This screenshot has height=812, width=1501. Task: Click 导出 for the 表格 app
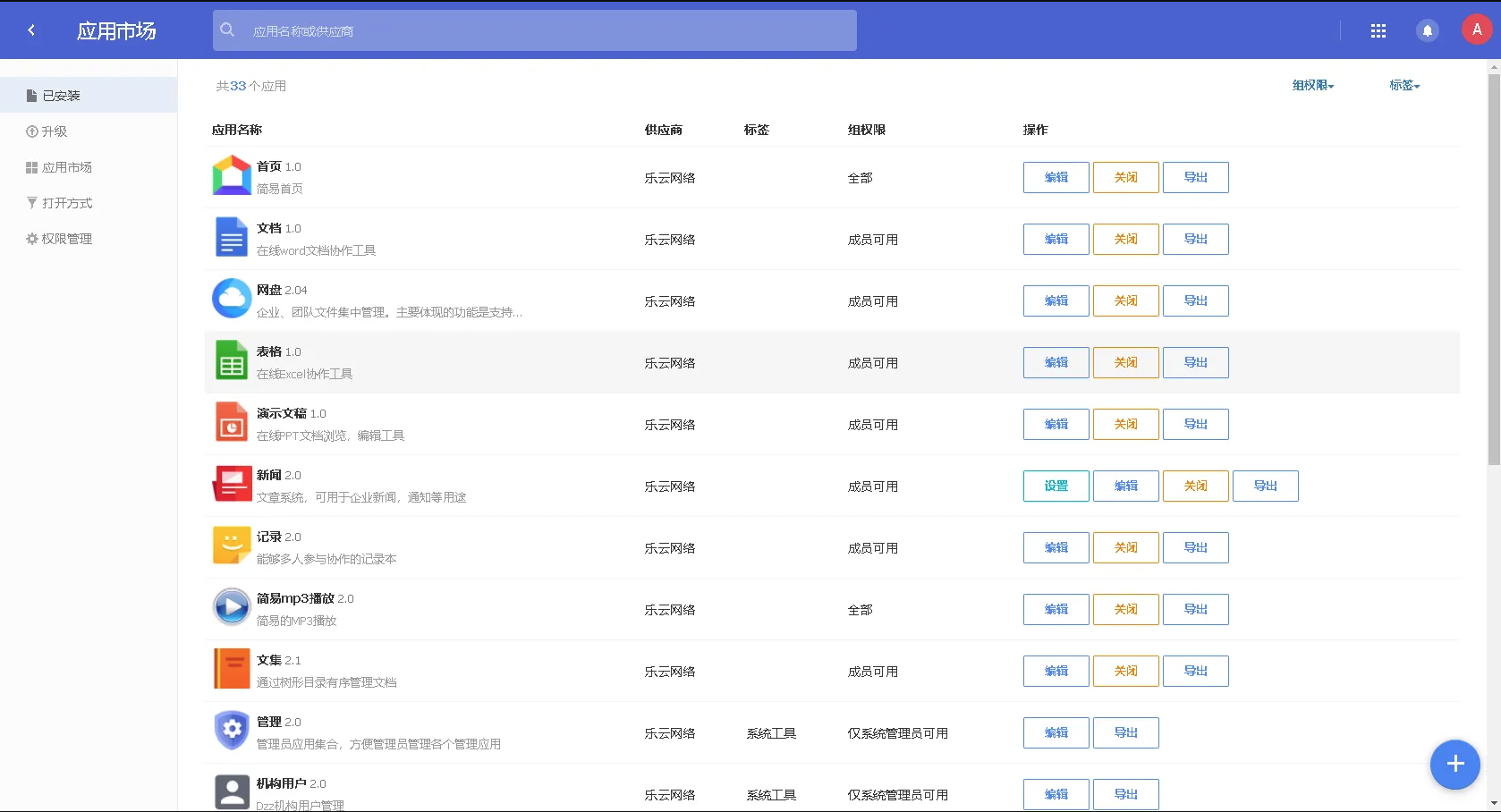1196,362
